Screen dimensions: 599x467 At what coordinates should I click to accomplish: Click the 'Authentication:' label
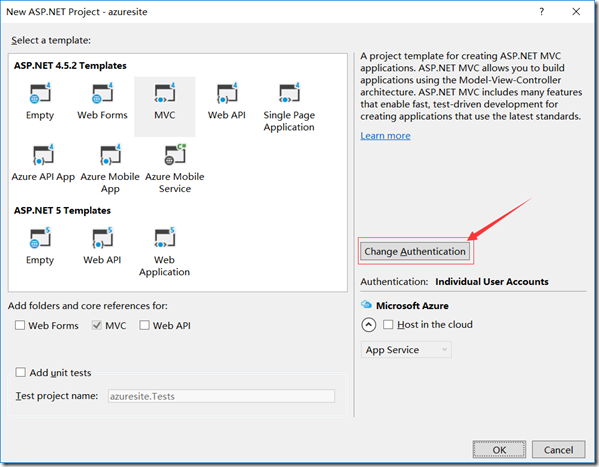click(394, 282)
